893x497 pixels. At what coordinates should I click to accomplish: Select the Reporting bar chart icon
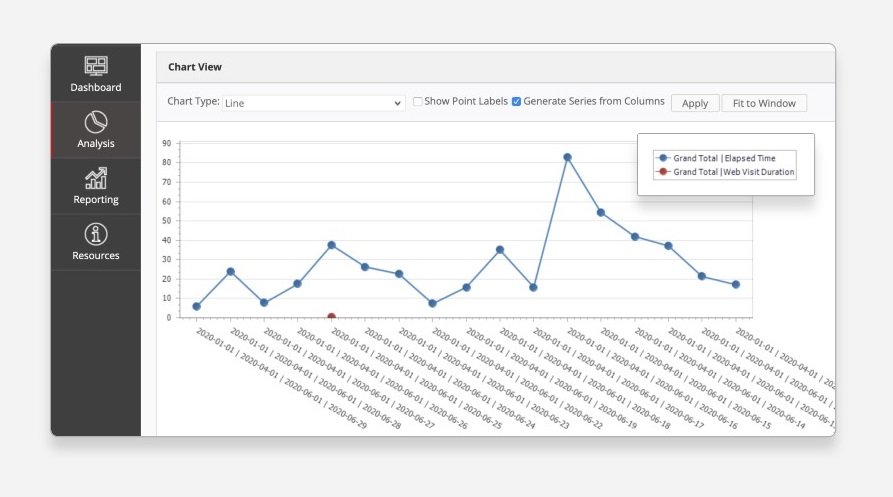[x=96, y=178]
